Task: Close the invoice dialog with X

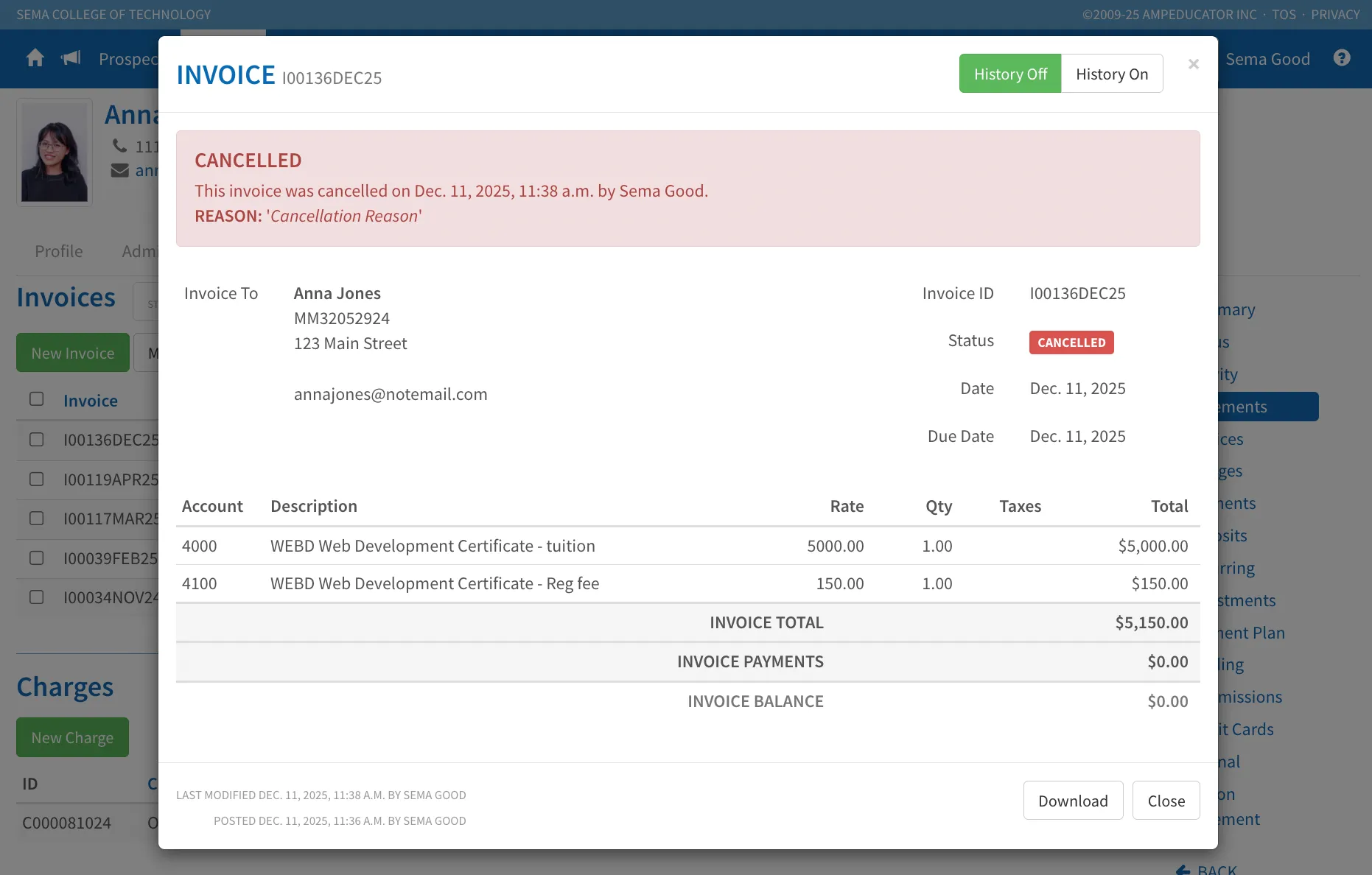Action: coord(1194,64)
